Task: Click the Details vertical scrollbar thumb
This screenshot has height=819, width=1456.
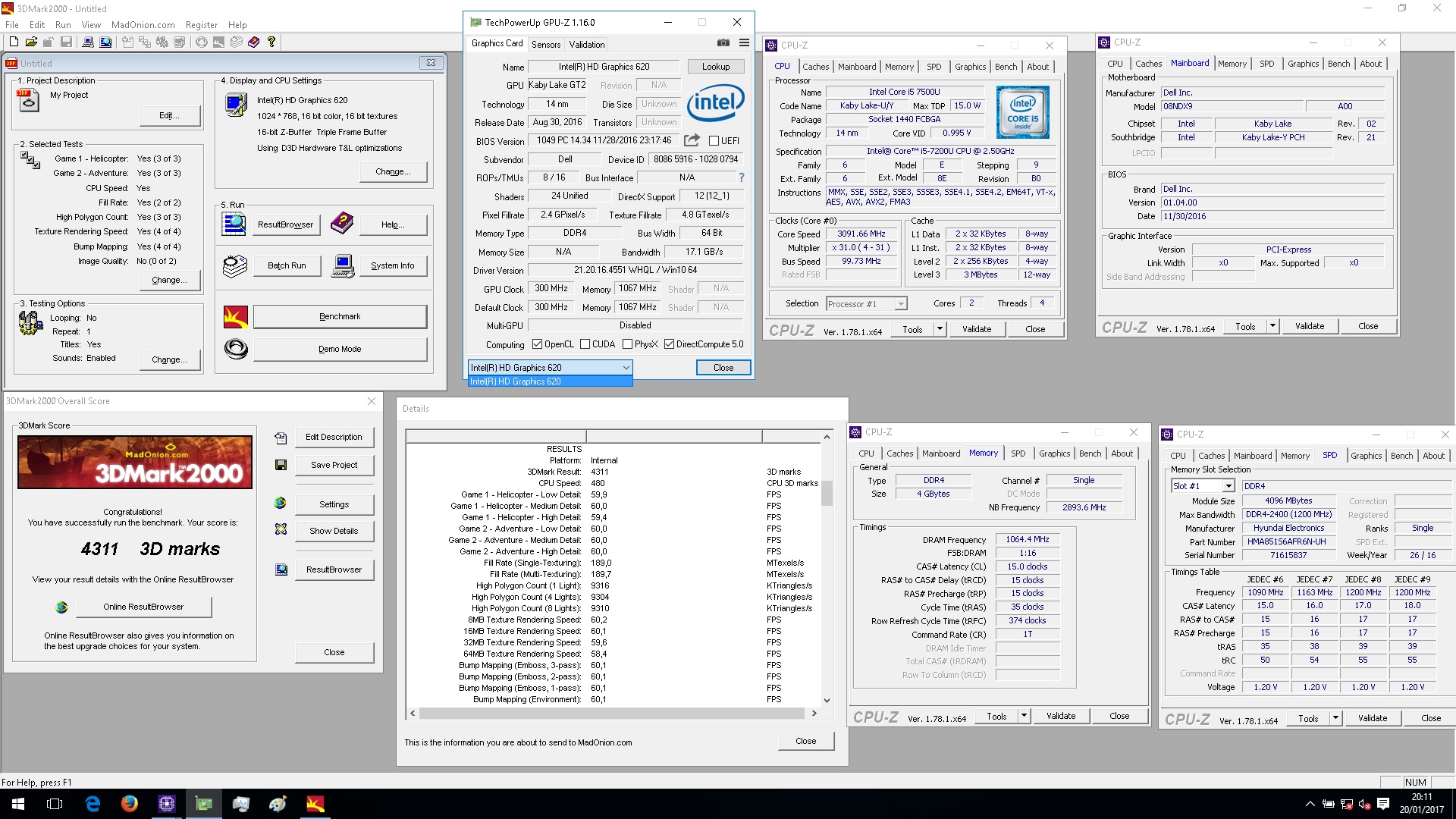Action: (827, 492)
